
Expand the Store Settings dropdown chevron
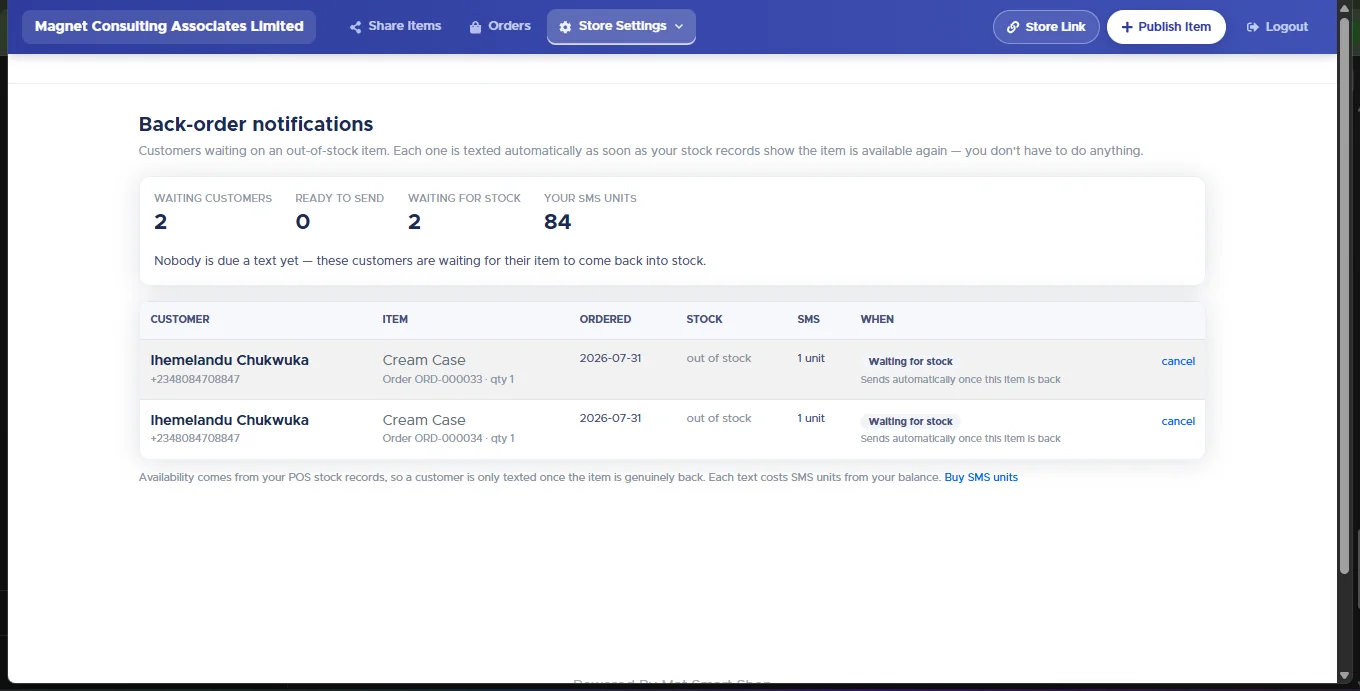(679, 27)
